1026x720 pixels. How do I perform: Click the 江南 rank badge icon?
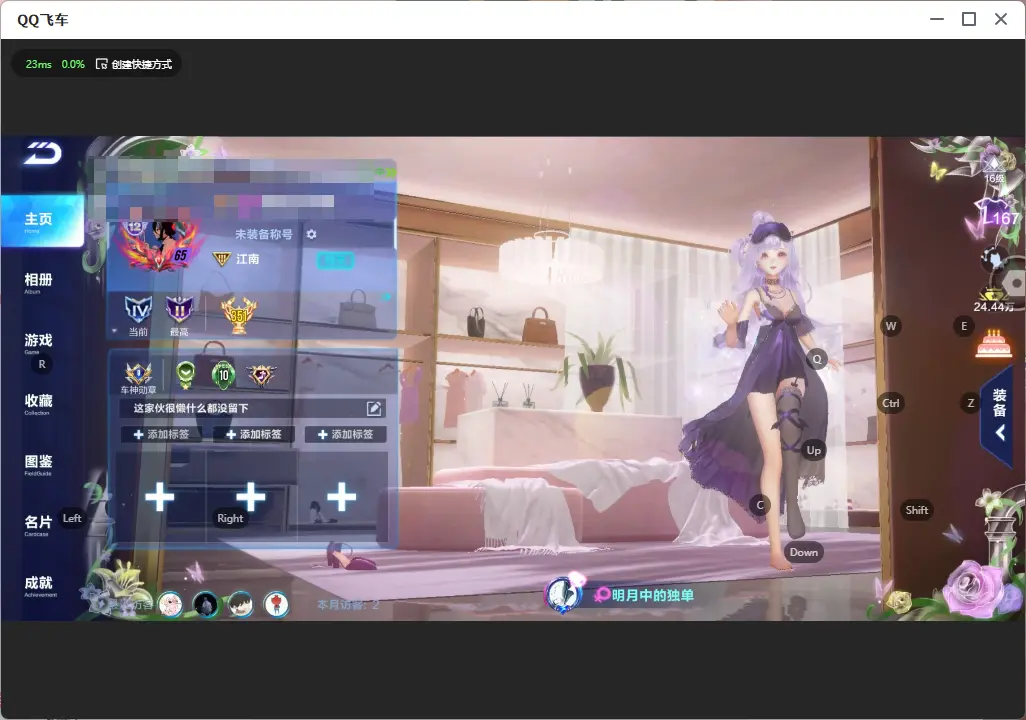(222, 259)
